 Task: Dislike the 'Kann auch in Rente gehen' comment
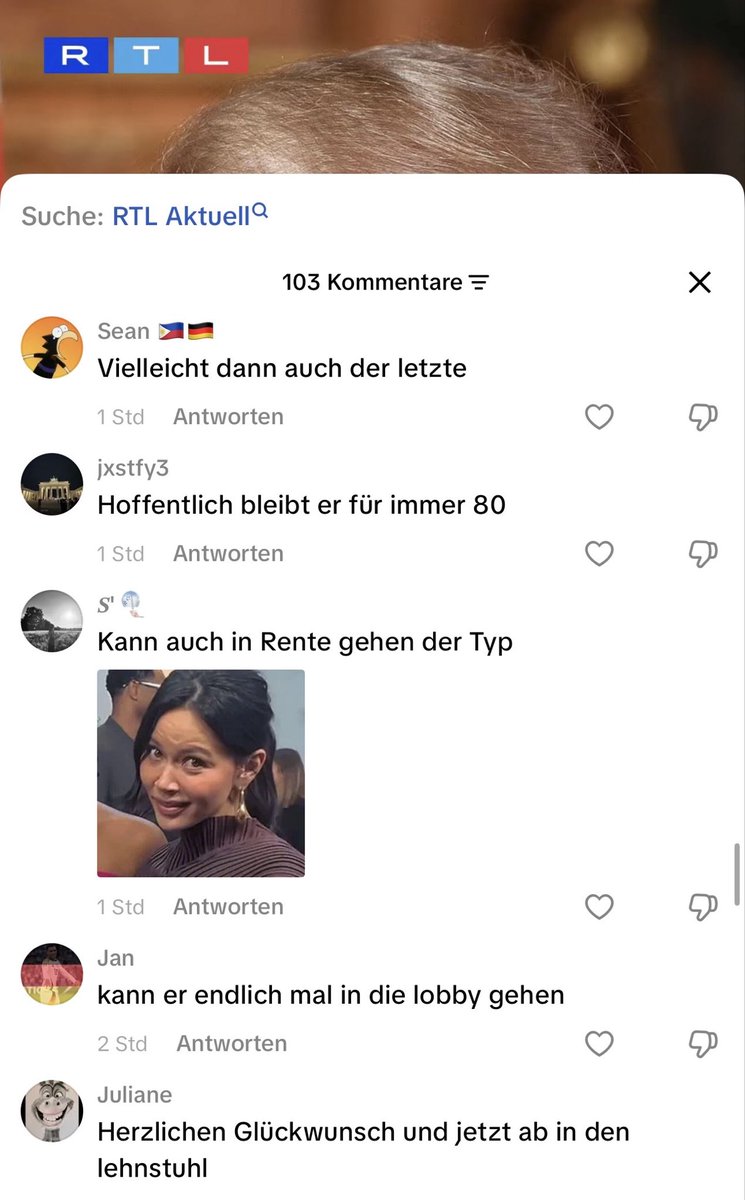tap(703, 907)
